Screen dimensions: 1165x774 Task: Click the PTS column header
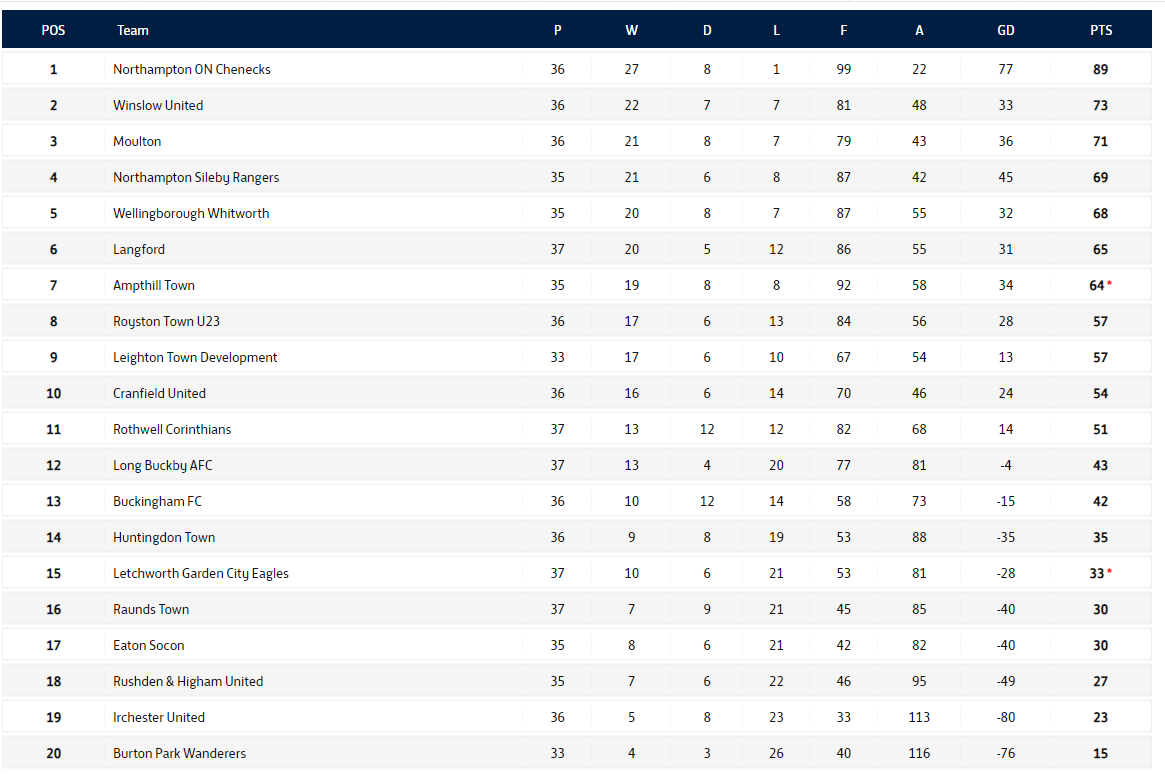click(x=1101, y=31)
